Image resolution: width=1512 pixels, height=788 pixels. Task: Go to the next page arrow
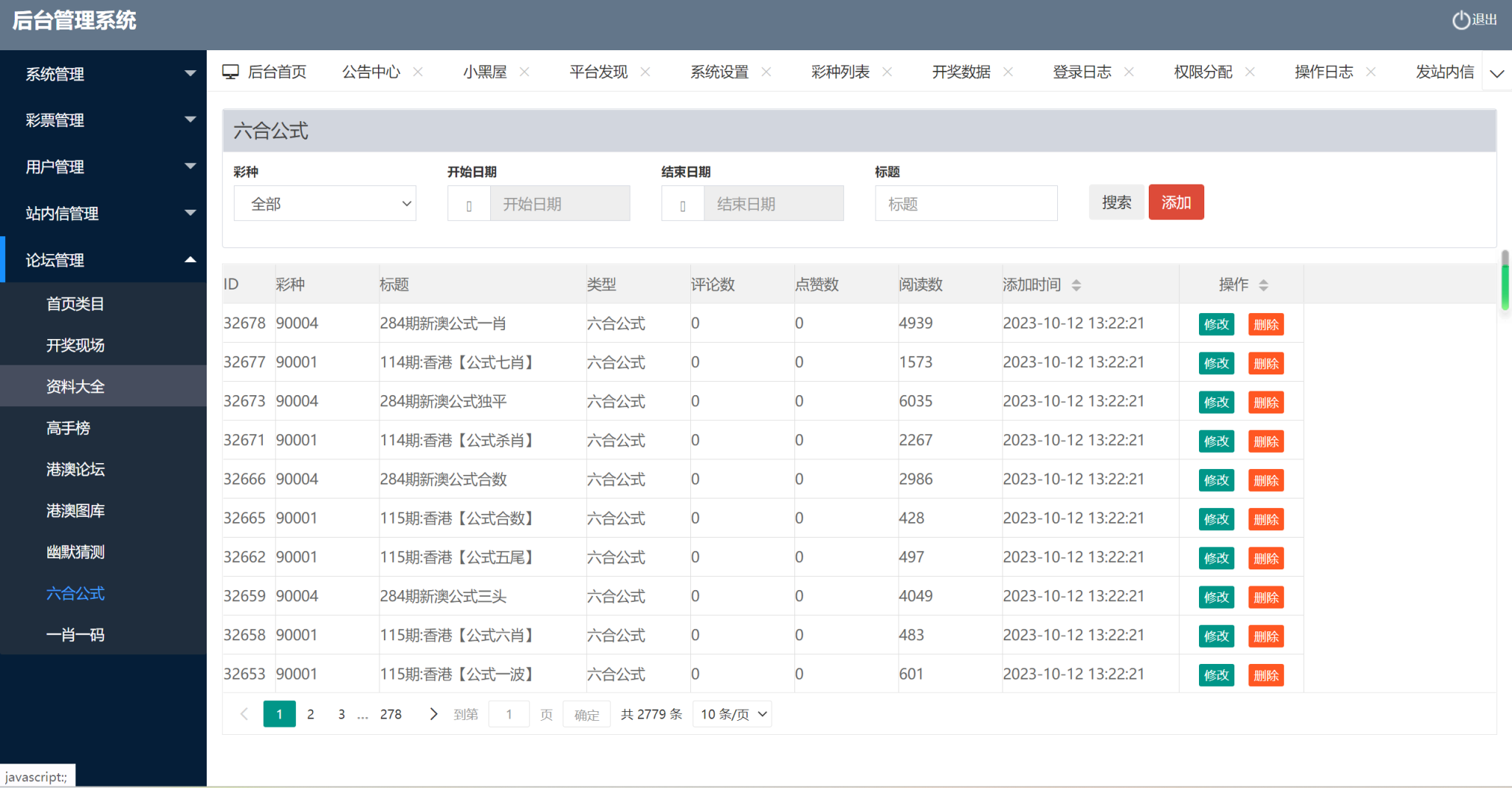click(x=433, y=714)
